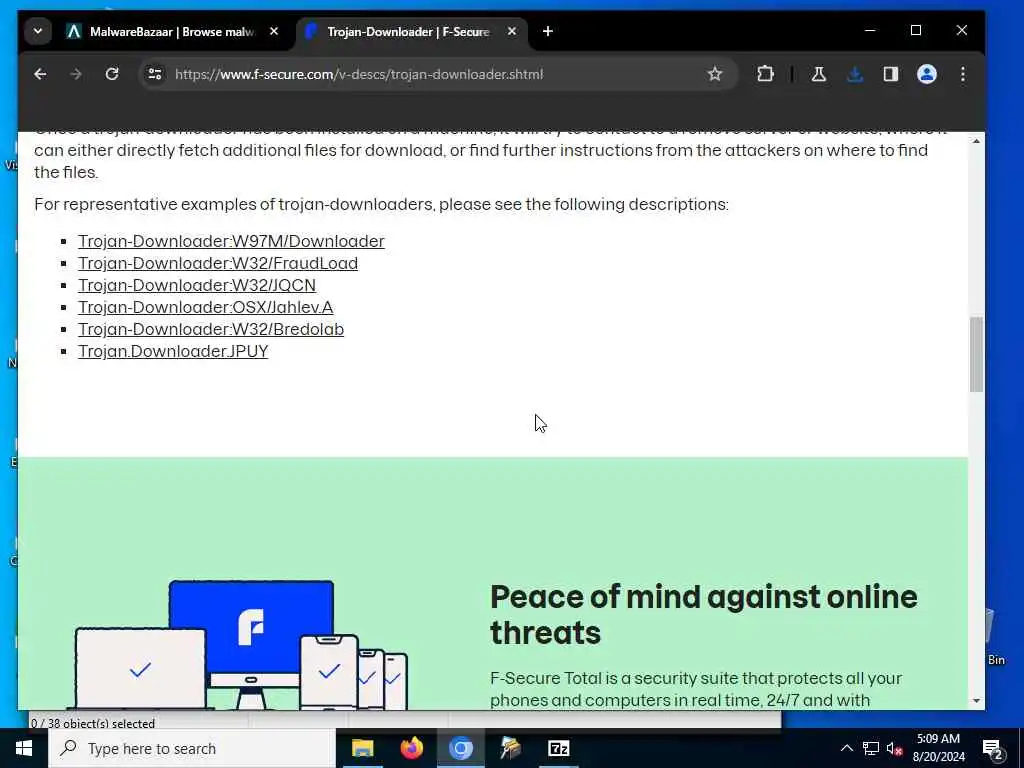The image size is (1024, 768).
Task: Open the tab search dropdown arrow
Action: (x=38, y=31)
